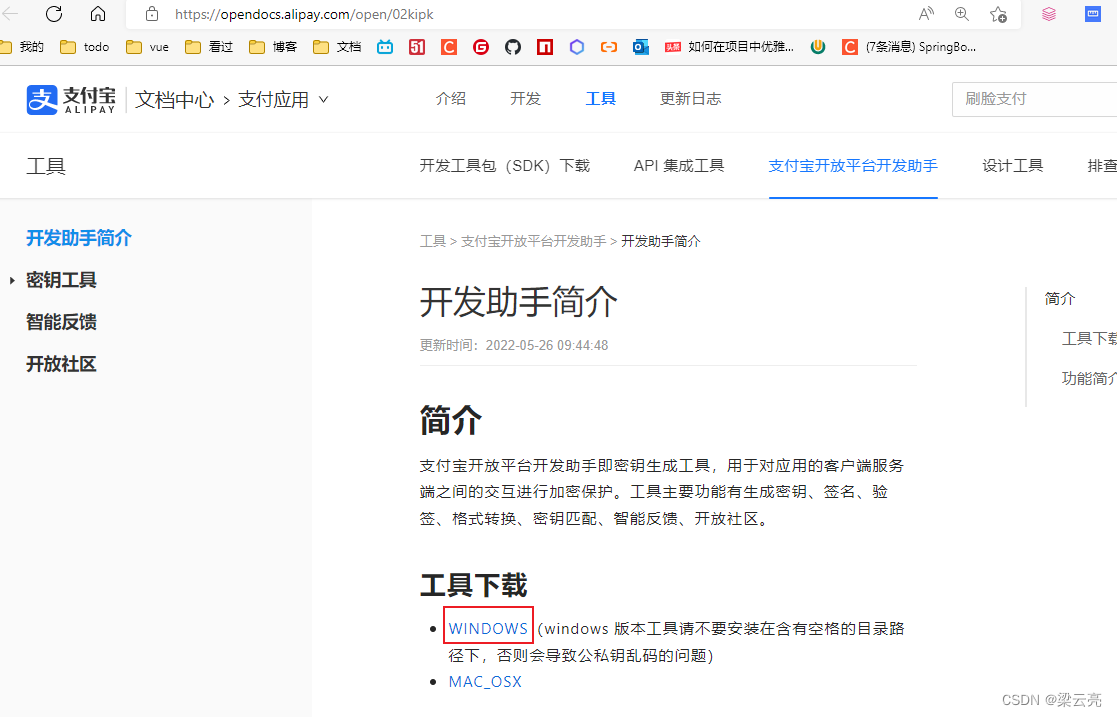Open the 文档 bookmarks folder
The image size is (1117, 717).
tap(338, 47)
